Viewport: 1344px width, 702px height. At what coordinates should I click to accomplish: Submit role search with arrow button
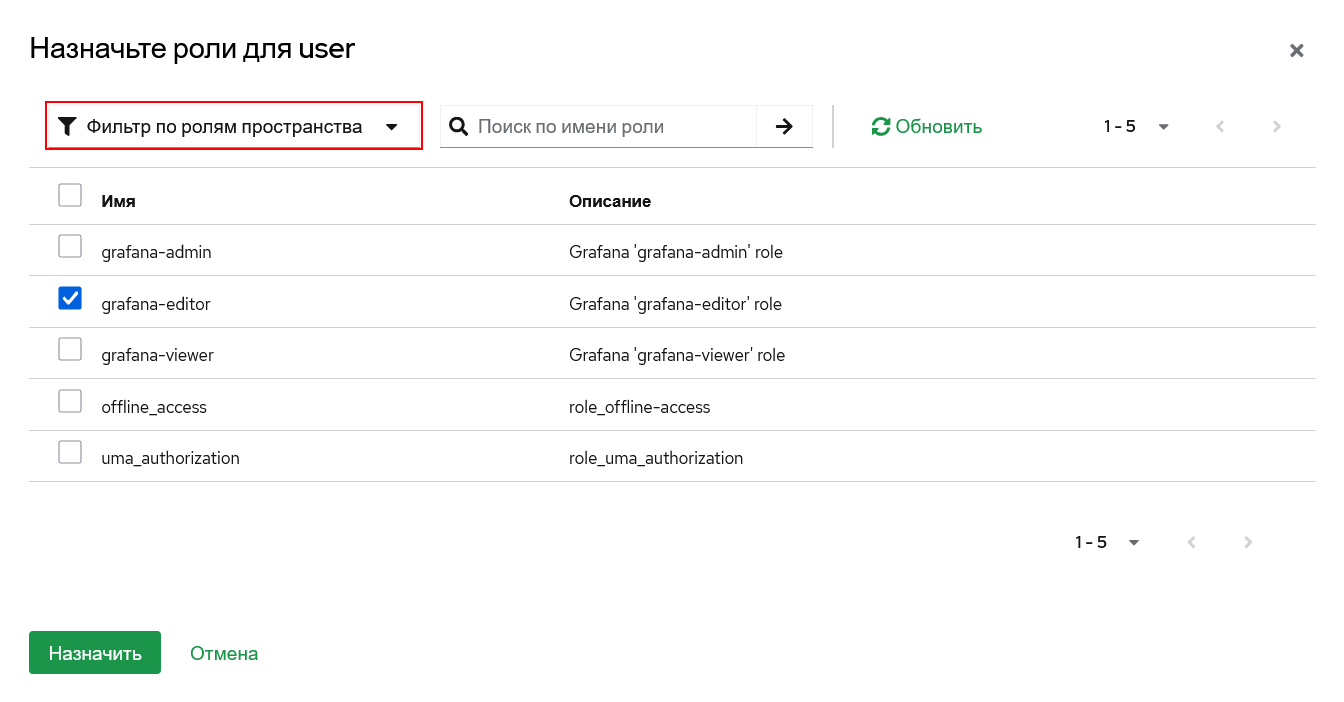(785, 126)
